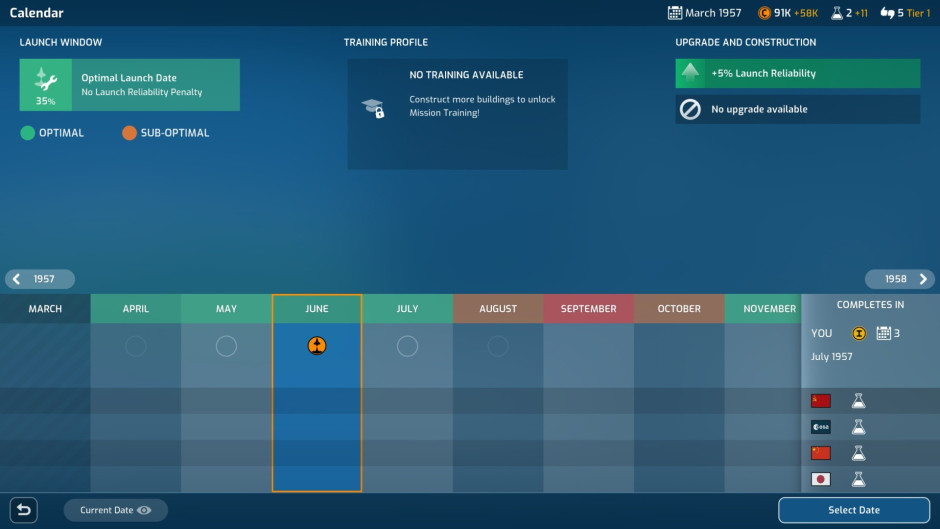Click the locked graduation cap training icon
Image resolution: width=940 pixels, height=529 pixels.
tap(373, 108)
